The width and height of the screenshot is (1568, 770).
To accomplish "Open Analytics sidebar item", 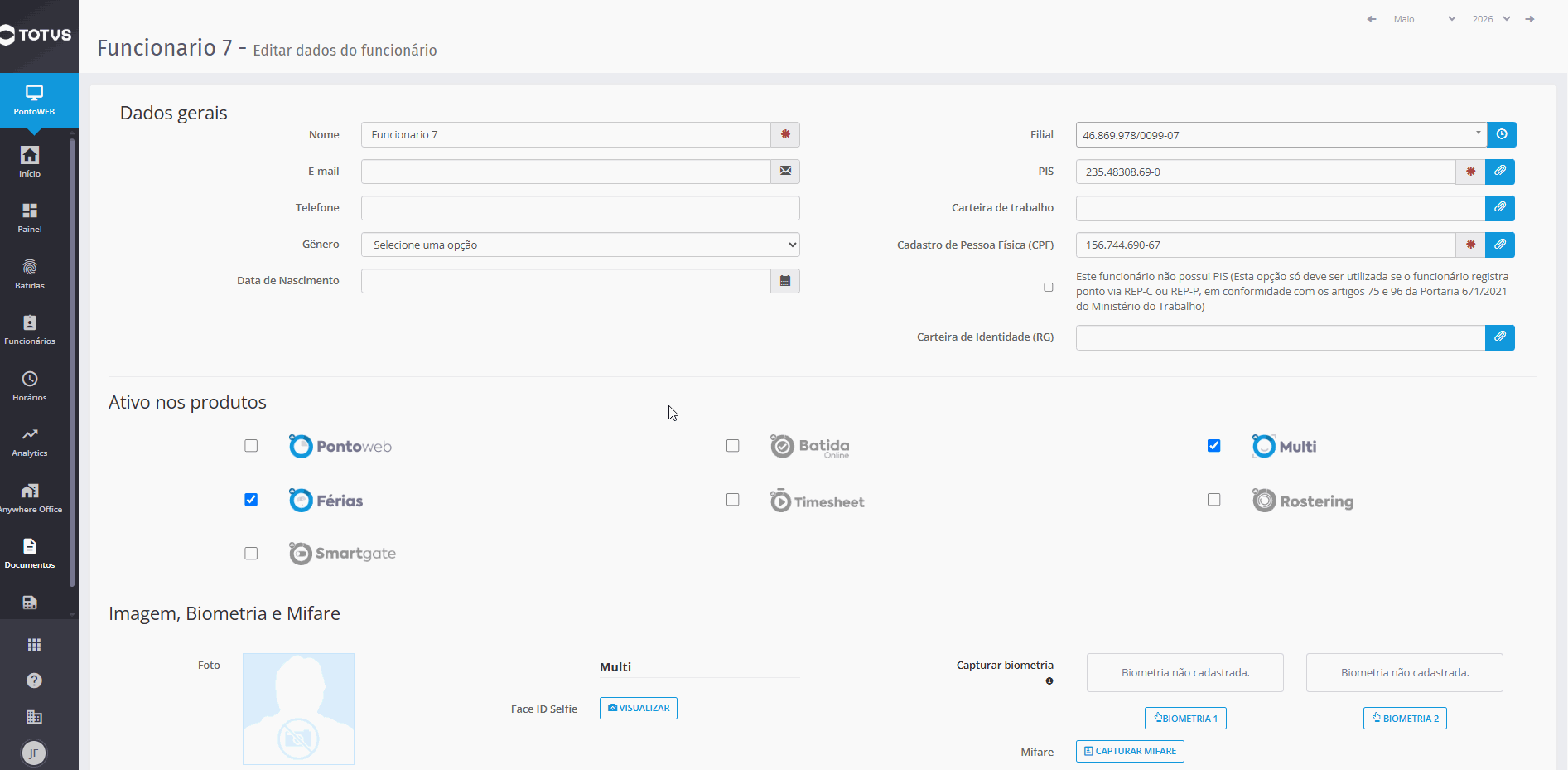I will [30, 443].
